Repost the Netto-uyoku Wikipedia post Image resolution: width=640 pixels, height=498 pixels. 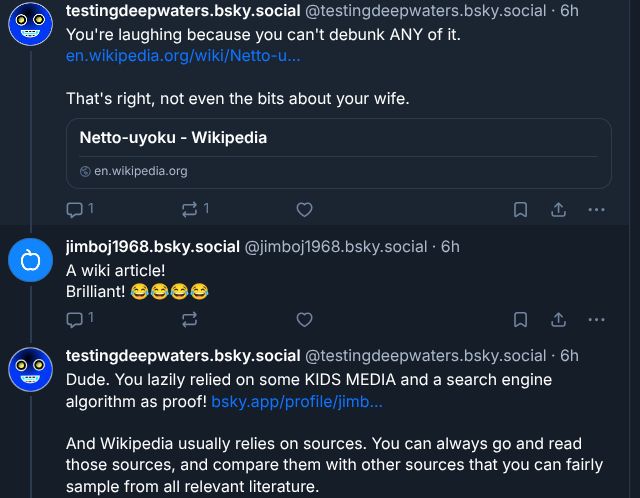click(189, 209)
